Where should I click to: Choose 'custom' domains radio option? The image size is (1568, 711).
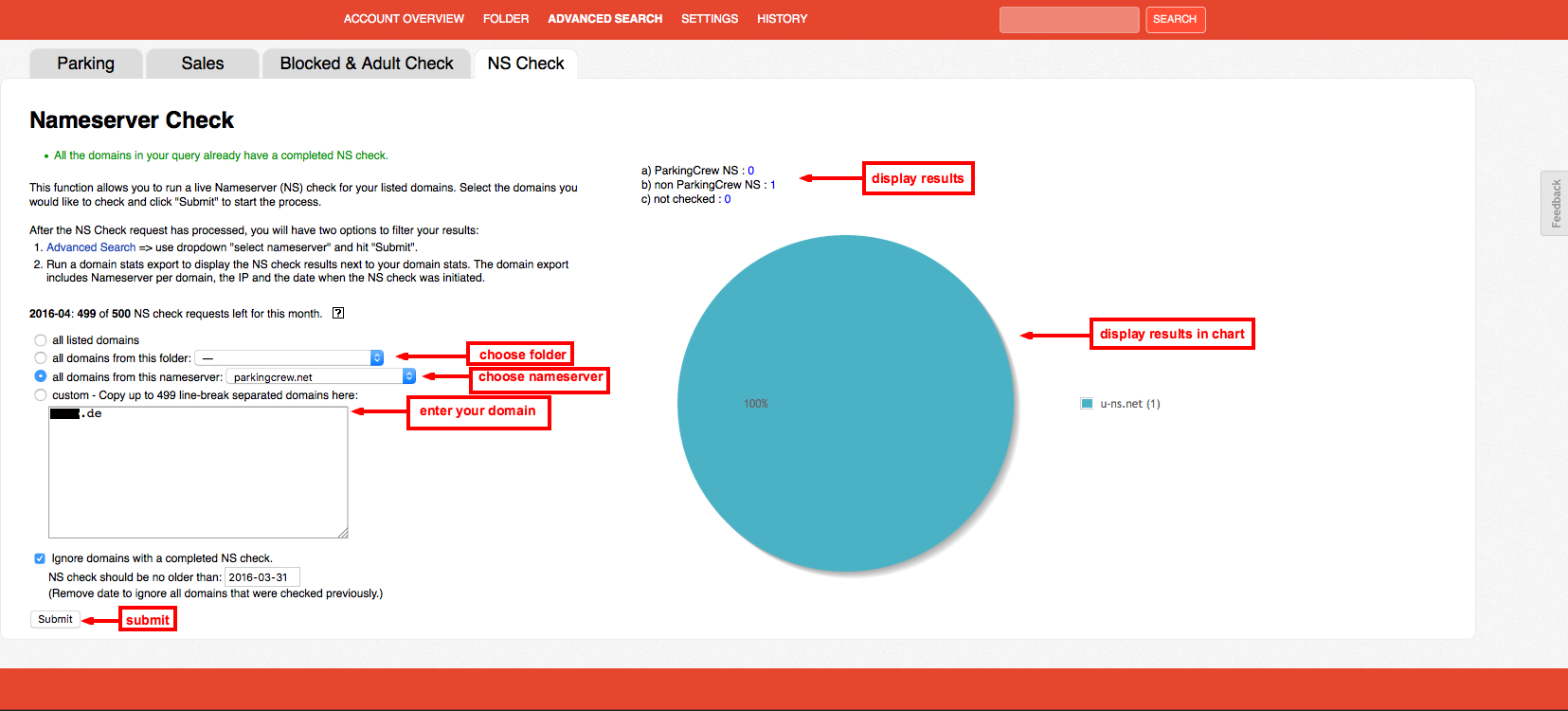(40, 395)
